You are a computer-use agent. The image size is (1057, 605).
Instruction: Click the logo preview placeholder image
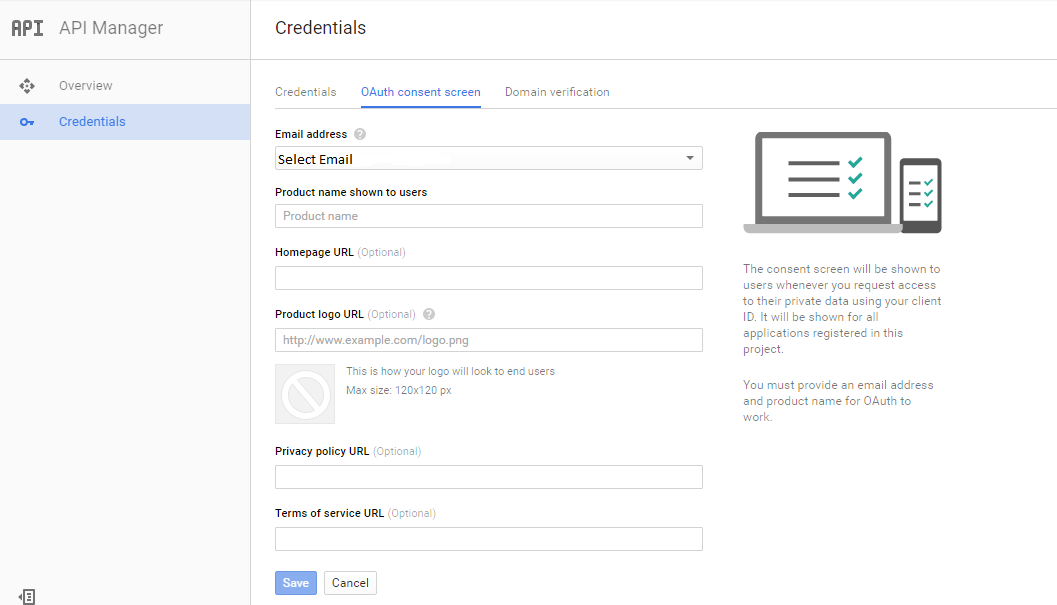pyautogui.click(x=305, y=394)
